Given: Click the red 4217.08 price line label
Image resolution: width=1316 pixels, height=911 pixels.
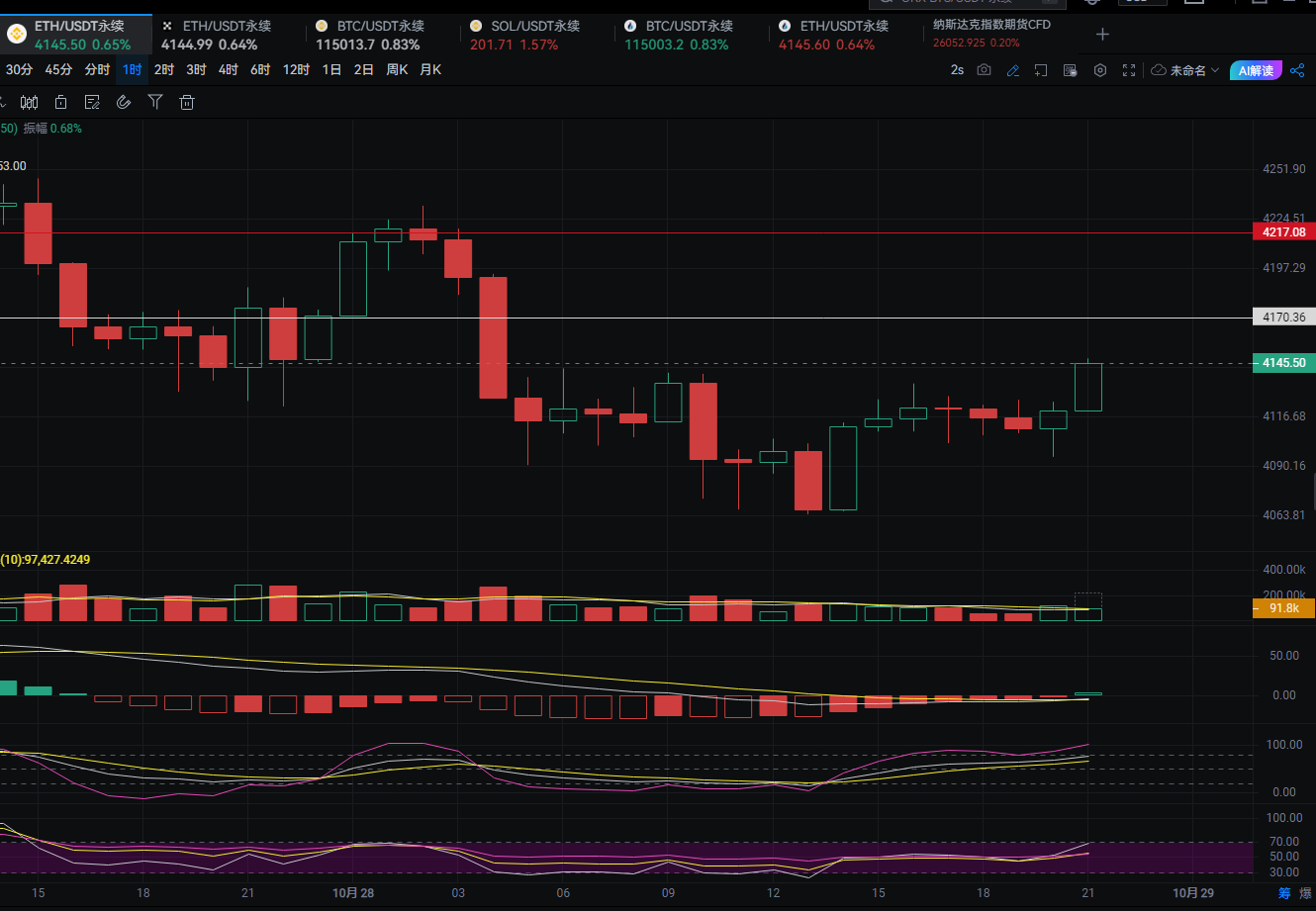Looking at the screenshot, I should (x=1283, y=231).
